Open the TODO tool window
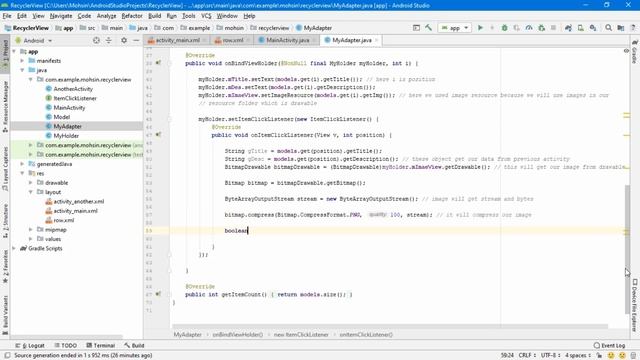The image size is (640, 360). pyautogui.click(x=65, y=345)
